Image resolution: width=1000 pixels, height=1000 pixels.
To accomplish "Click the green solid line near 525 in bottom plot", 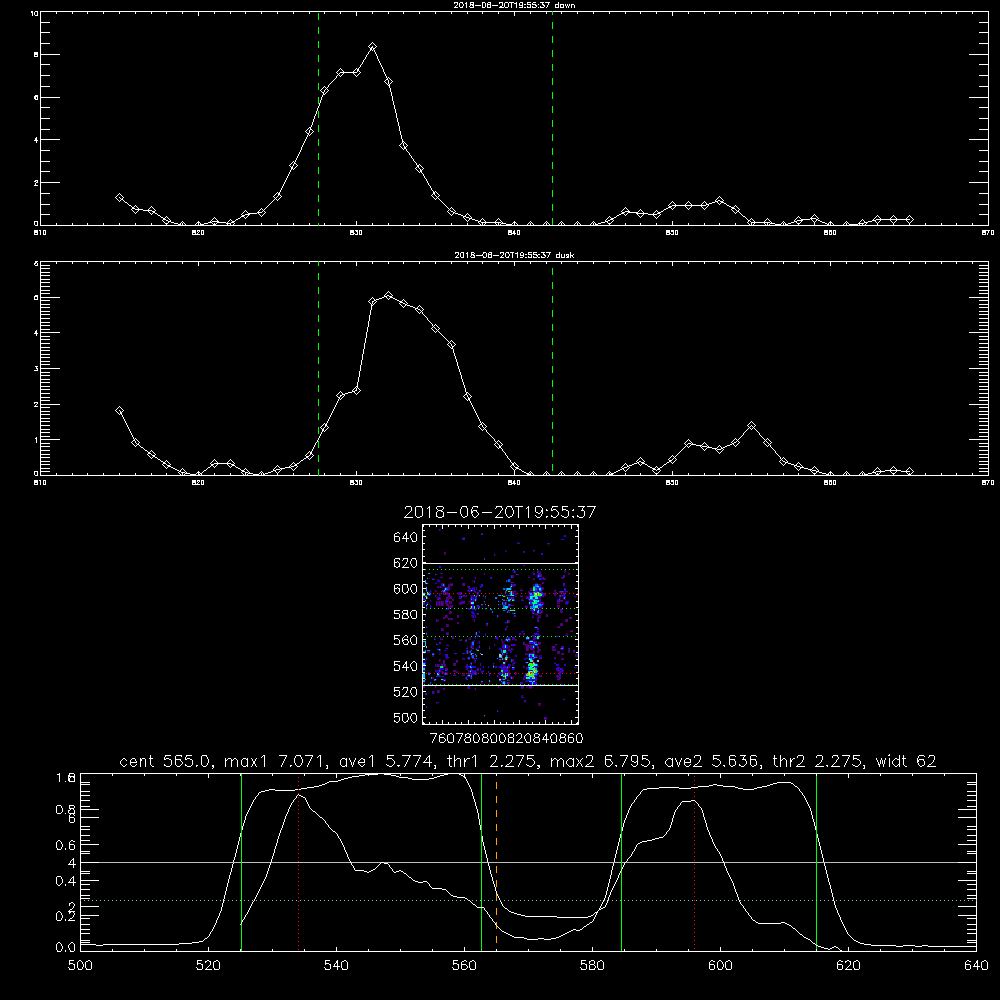I will (241, 861).
